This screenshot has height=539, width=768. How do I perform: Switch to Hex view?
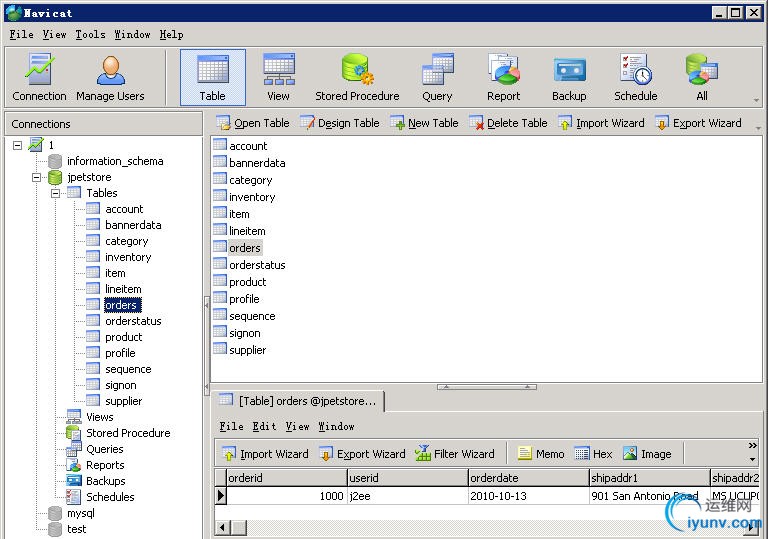pyautogui.click(x=593, y=454)
